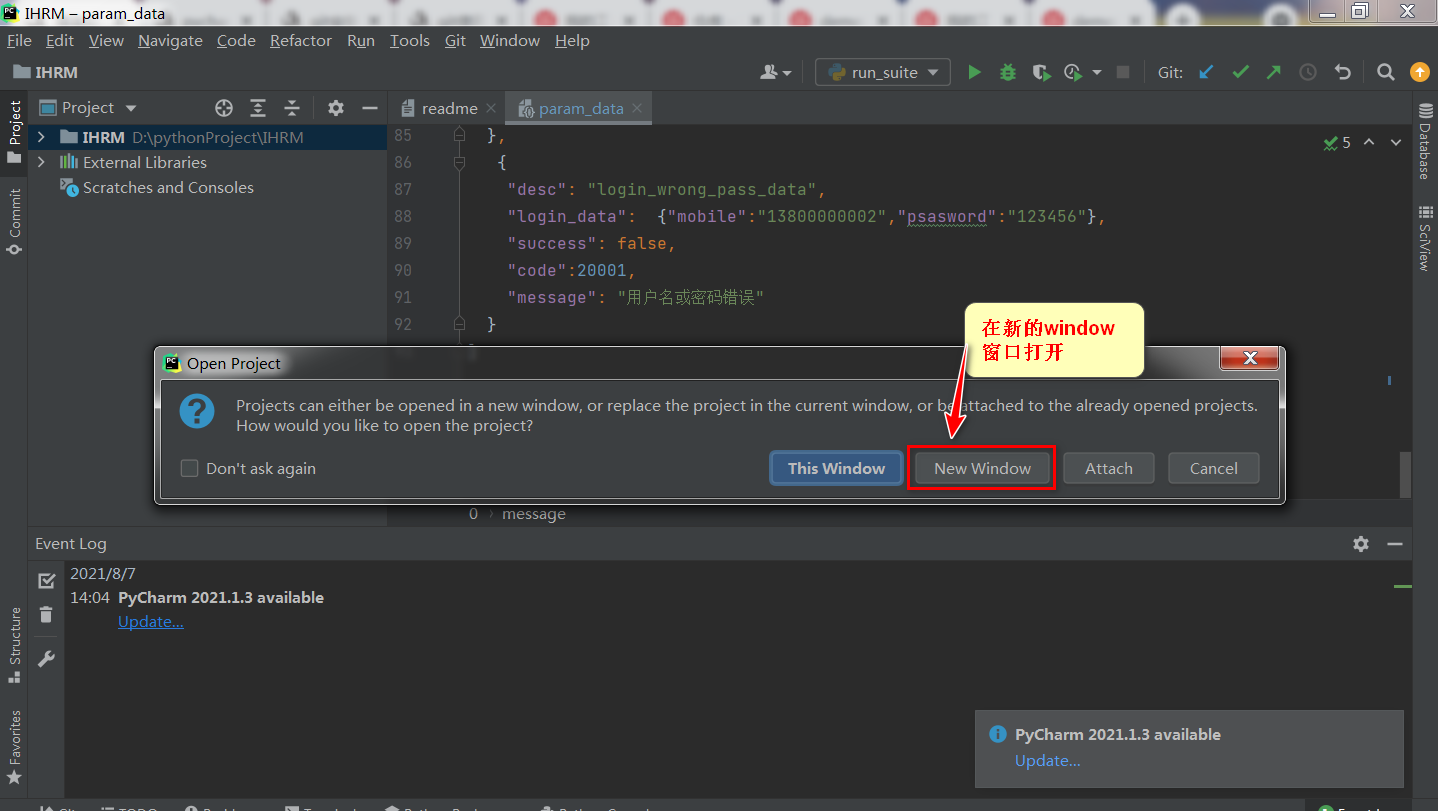The image size is (1438, 811).
Task: Open Project panel settings gear
Action: (x=336, y=108)
